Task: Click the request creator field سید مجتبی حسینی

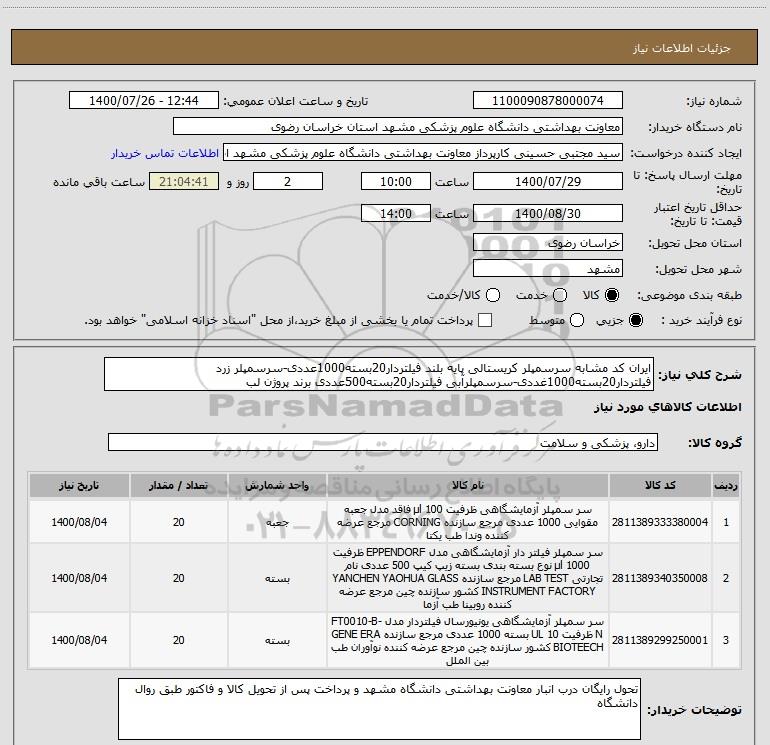Action: [423, 152]
